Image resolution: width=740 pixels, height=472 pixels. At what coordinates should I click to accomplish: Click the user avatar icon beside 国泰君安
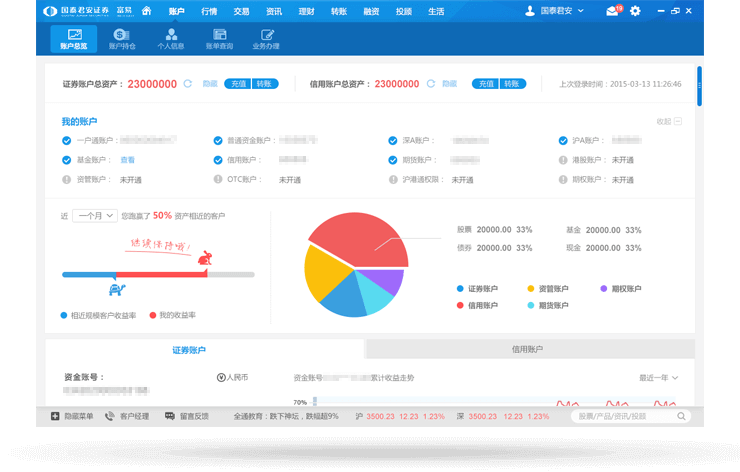530,10
